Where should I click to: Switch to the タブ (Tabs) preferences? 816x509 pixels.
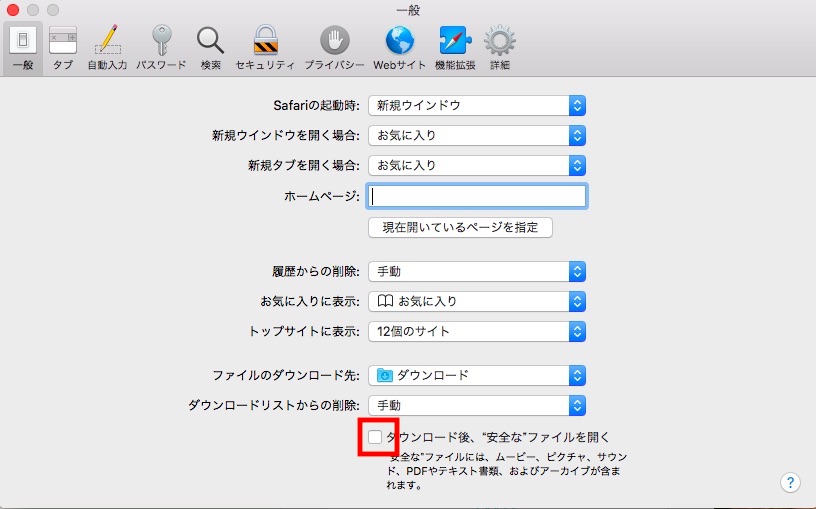[x=63, y=48]
